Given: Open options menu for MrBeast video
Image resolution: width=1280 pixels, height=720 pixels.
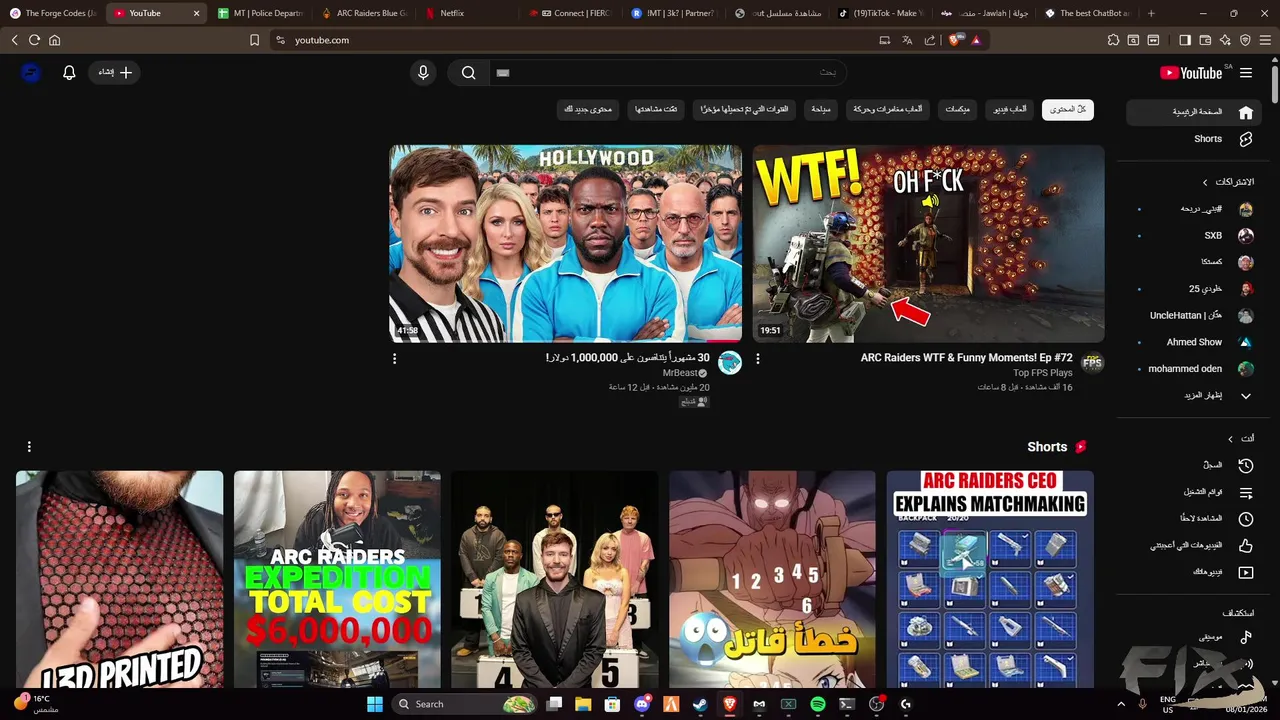Looking at the screenshot, I should (x=394, y=358).
